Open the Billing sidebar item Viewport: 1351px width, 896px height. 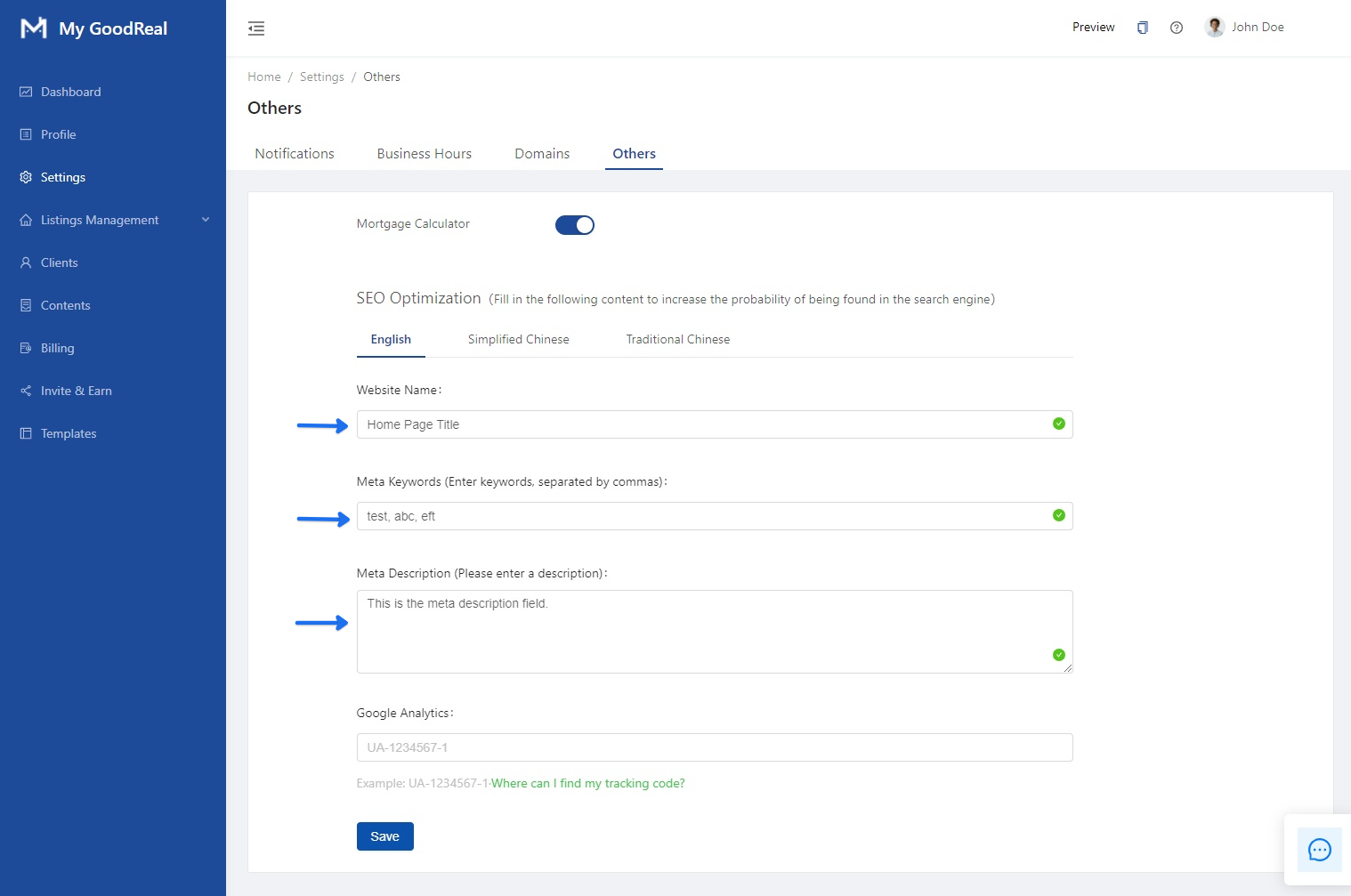pyautogui.click(x=57, y=348)
